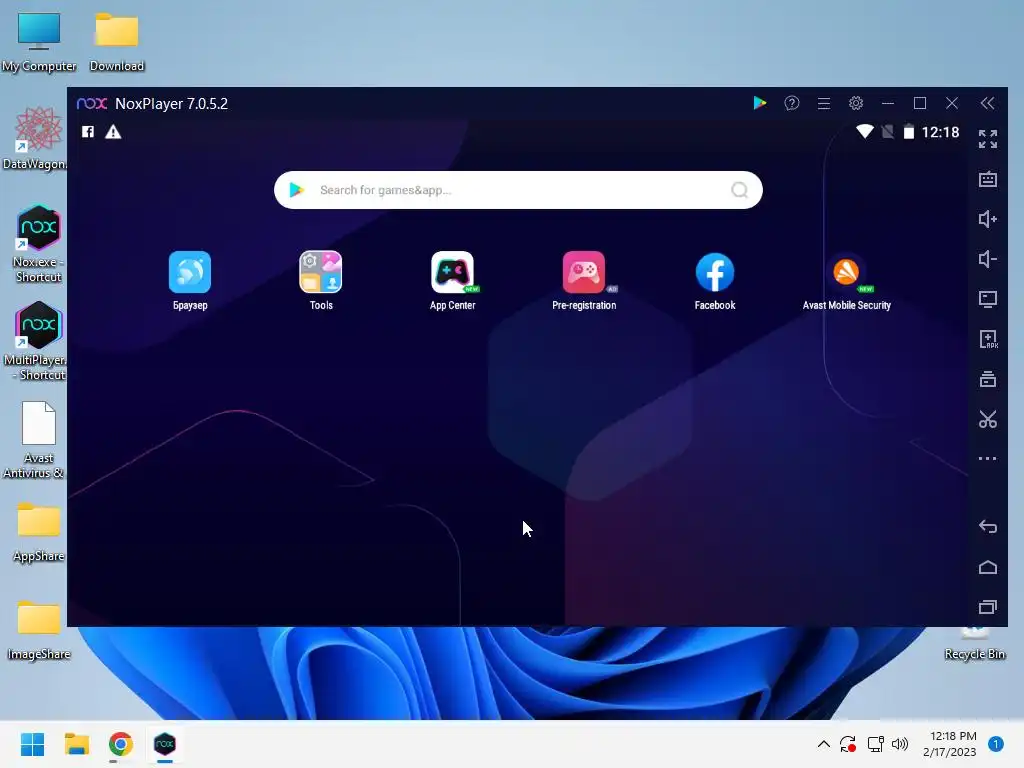Collapse the NoxPlayer side toolbar
1024x768 pixels.
[987, 103]
